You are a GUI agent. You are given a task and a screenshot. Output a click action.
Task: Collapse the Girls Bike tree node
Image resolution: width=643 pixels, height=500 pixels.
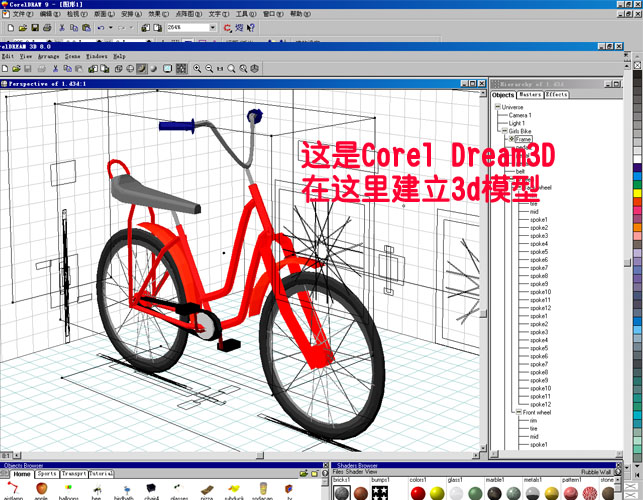[505, 131]
